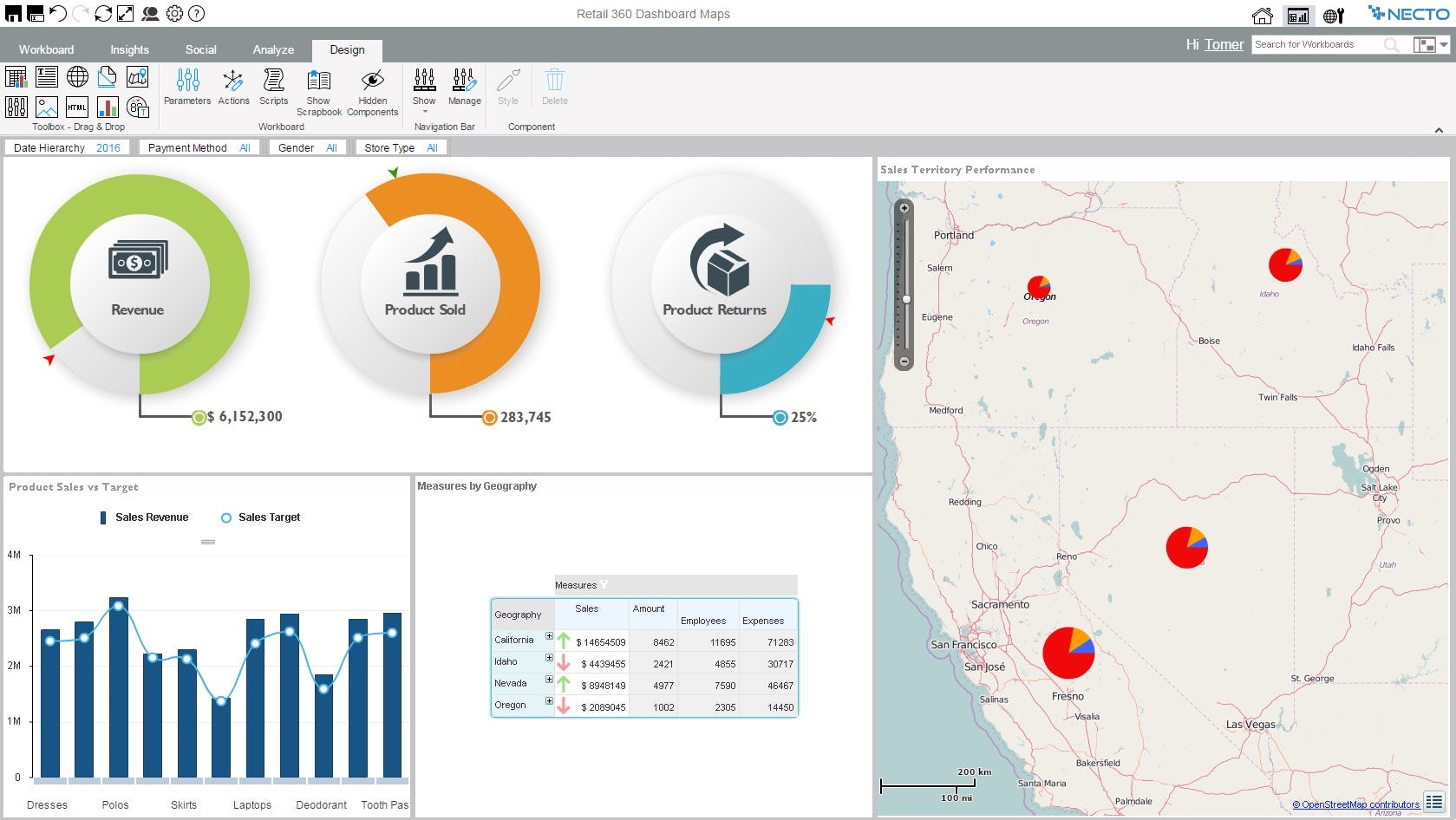Select the Scripts tool

pos(273,87)
